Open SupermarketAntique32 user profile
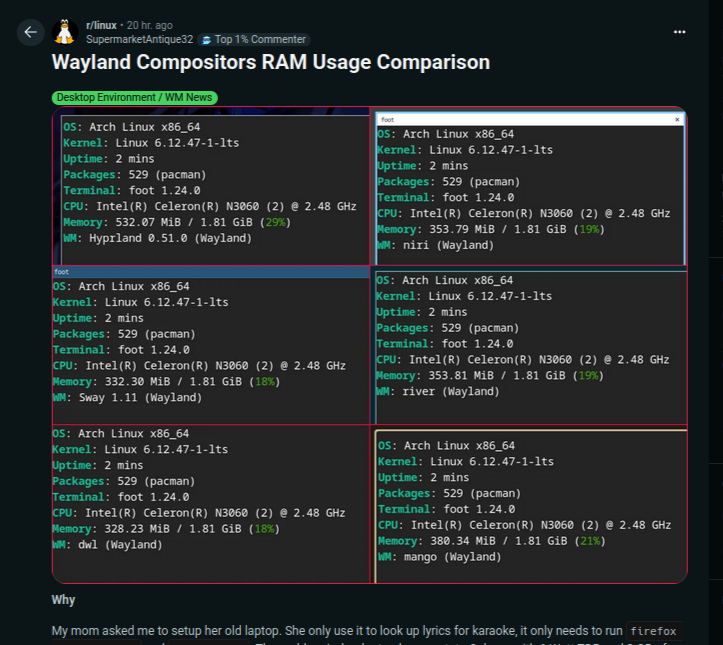Image resolution: width=723 pixels, height=645 pixels. click(x=139, y=40)
